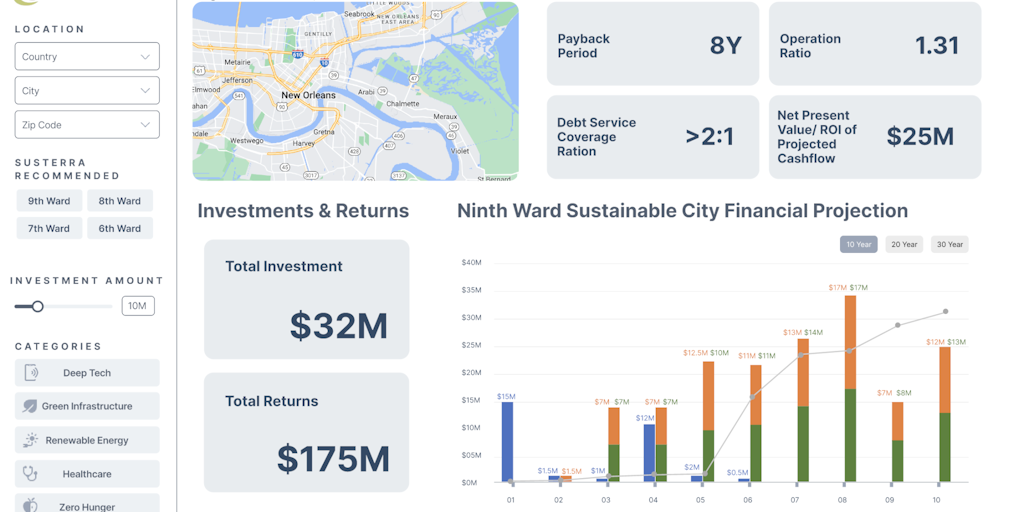Click the stacked bar for year 06
Image resolution: width=1024 pixels, height=512 pixels.
(x=756, y=423)
